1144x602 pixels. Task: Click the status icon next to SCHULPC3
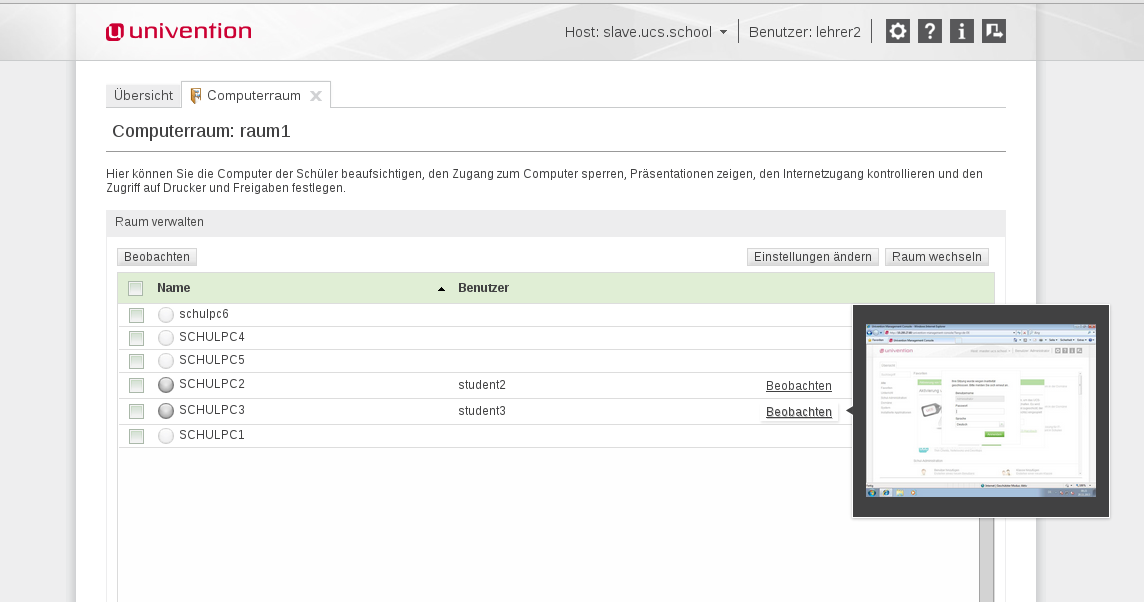[166, 411]
